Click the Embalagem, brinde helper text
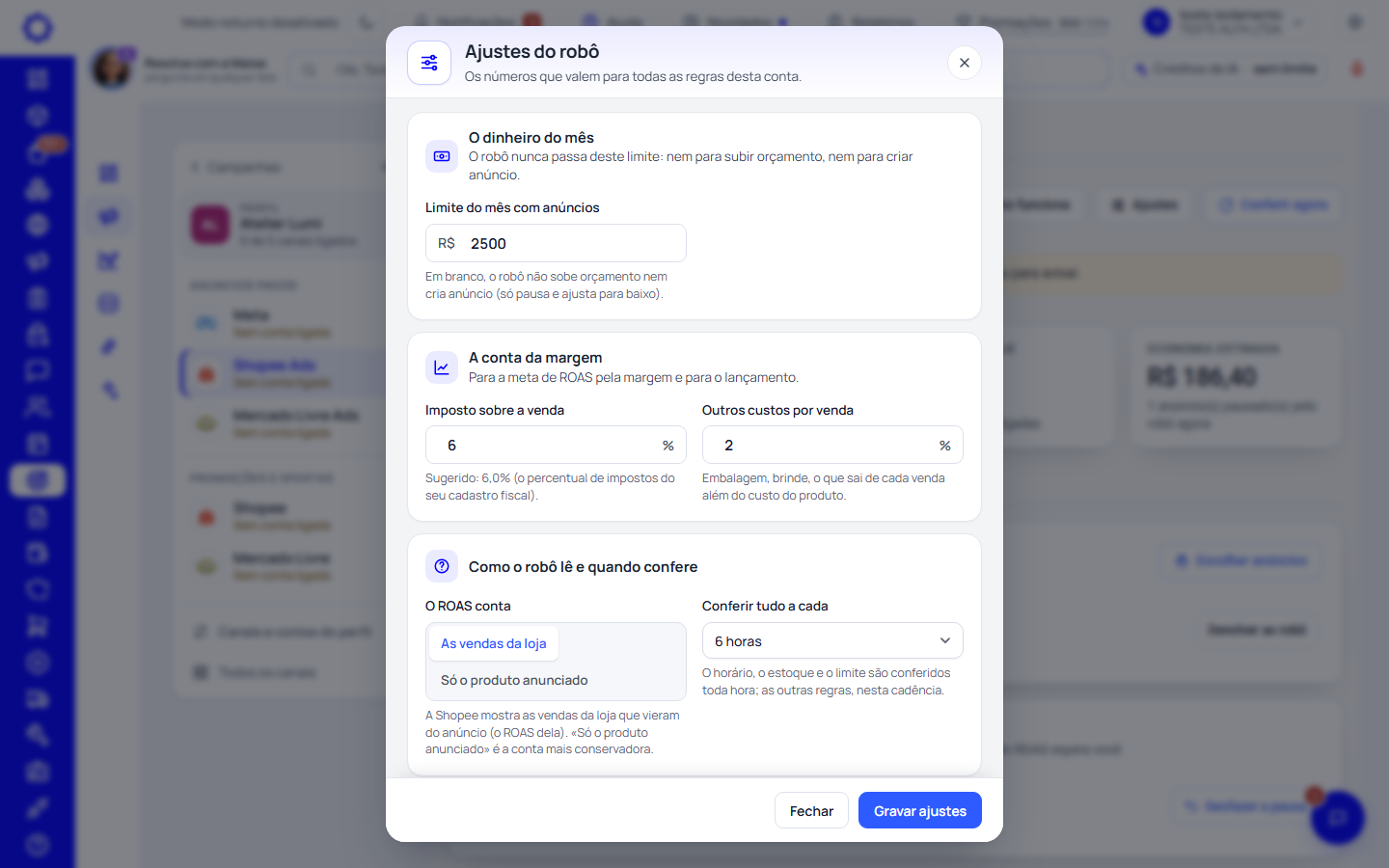 (824, 487)
